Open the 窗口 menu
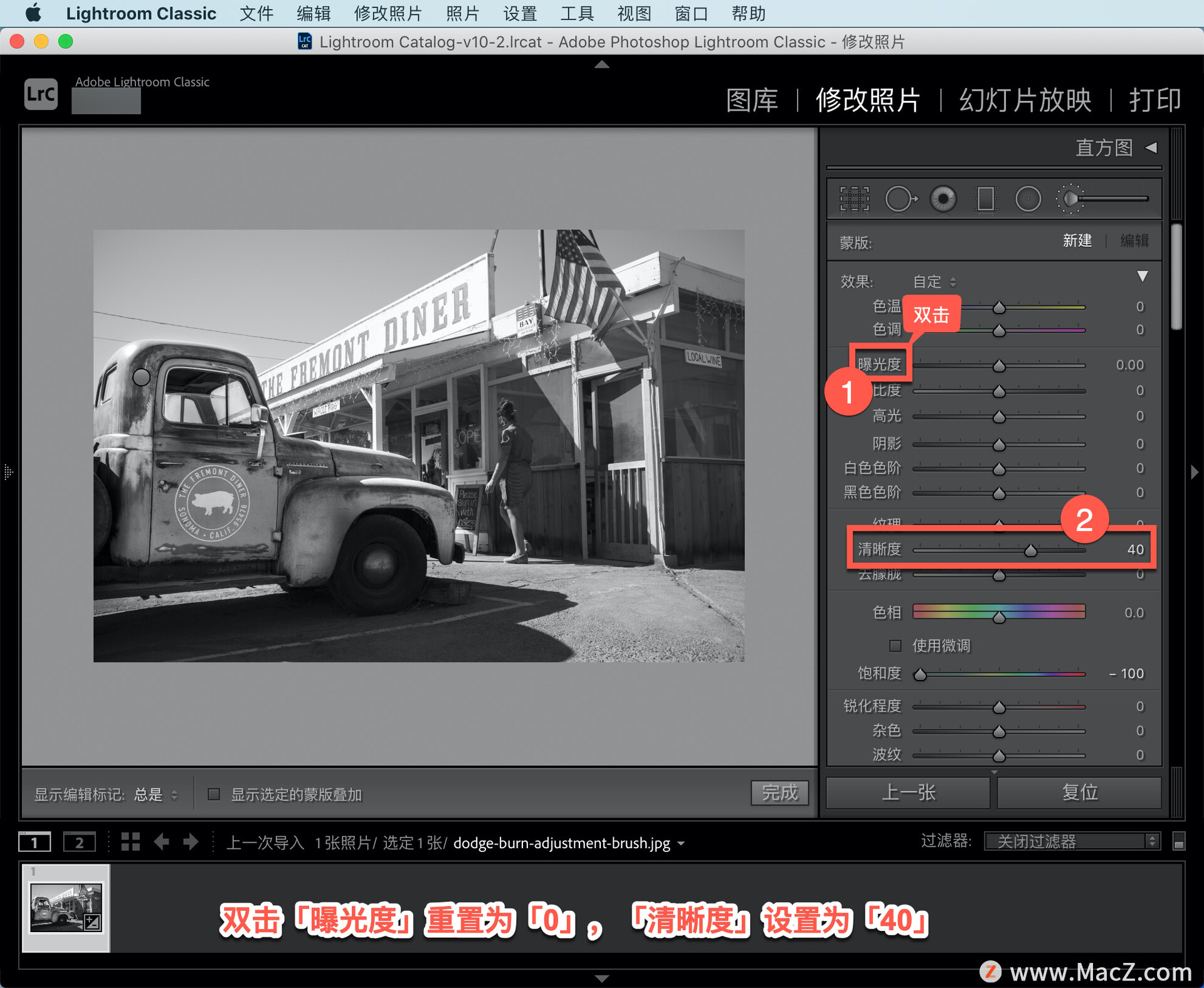The image size is (1204, 988). [691, 13]
